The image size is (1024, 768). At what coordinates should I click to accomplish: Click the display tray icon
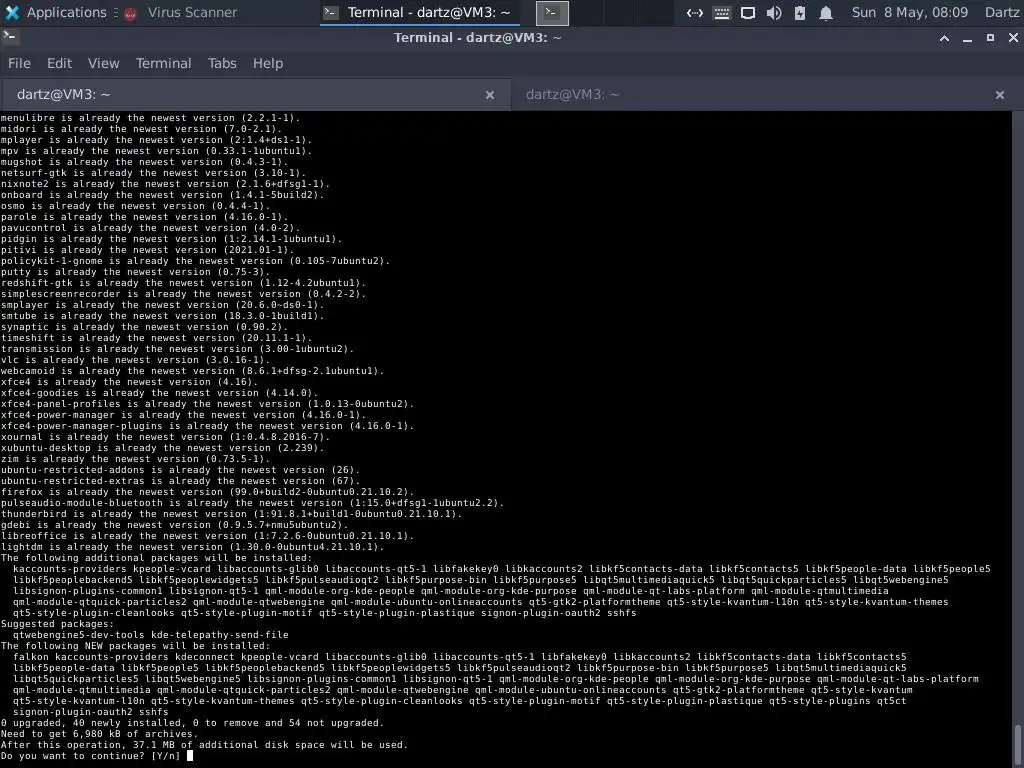point(748,12)
